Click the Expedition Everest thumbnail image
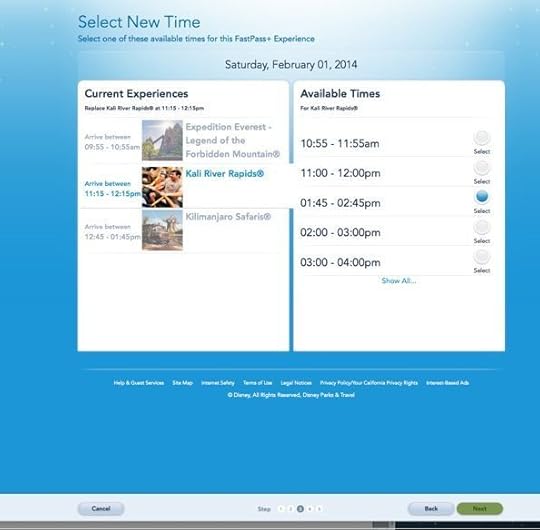This screenshot has height=530, width=540. 162,140
